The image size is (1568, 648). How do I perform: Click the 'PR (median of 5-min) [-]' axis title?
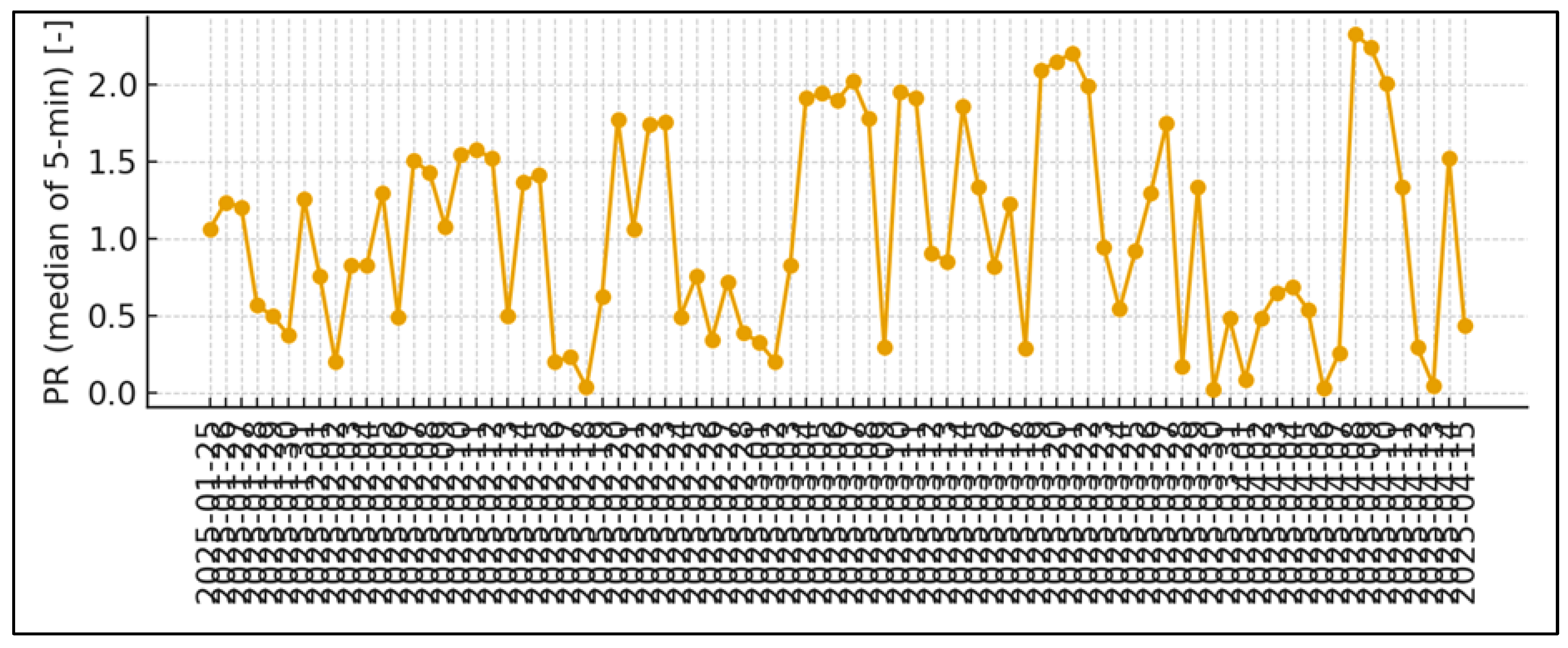point(58,212)
